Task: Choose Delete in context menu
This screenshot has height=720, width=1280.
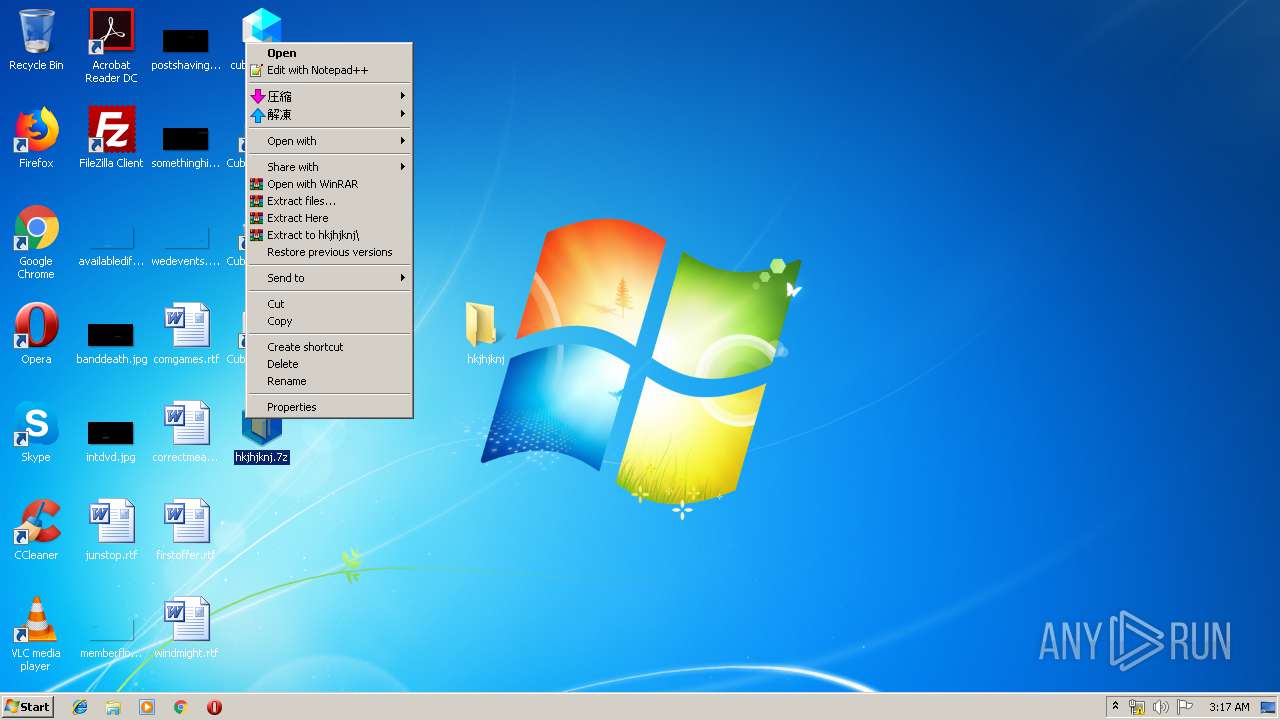Action: coord(330,364)
